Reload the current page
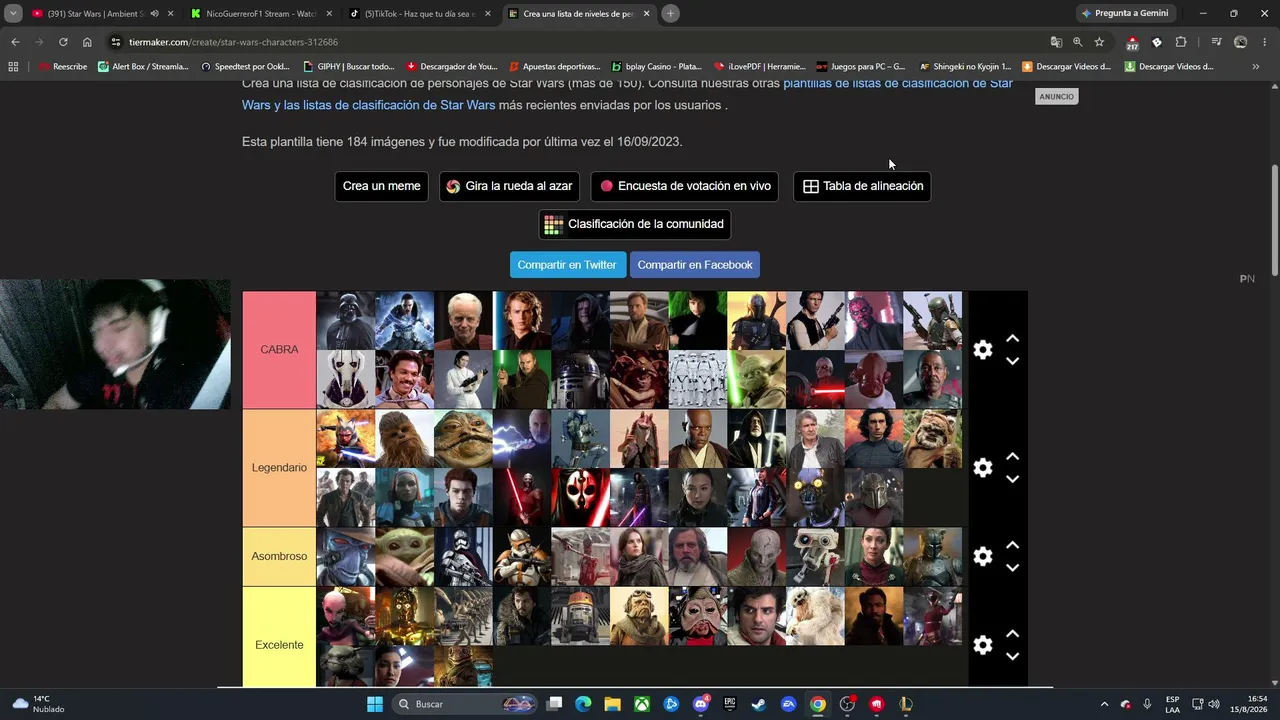Viewport: 1280px width, 720px height. click(63, 42)
